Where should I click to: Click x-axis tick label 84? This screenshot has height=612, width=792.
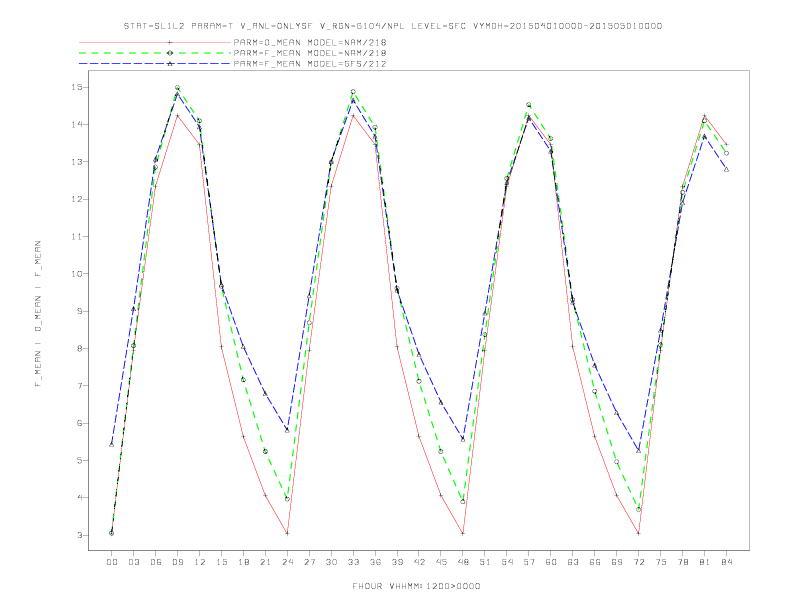click(727, 562)
